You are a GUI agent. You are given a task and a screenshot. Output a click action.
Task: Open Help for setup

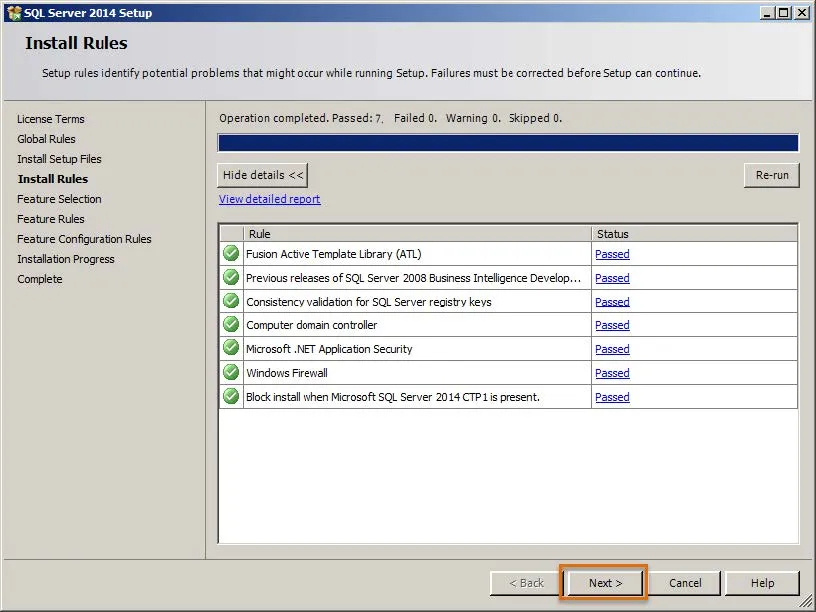point(762,583)
